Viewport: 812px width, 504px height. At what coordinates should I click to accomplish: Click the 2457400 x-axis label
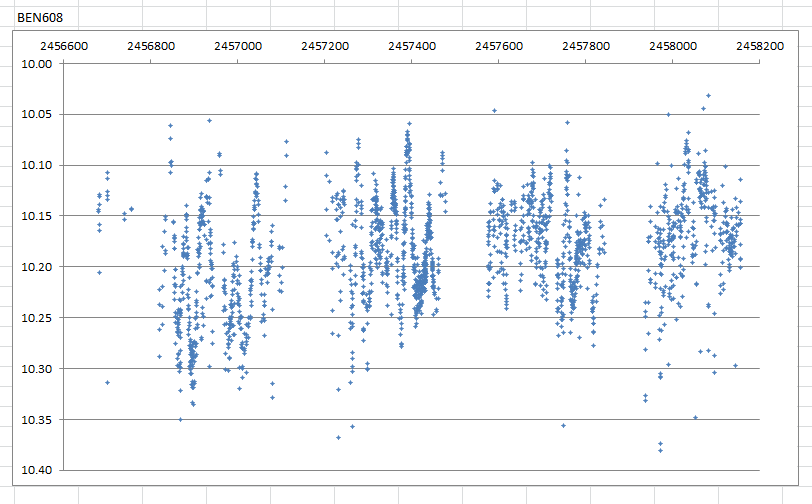pyautogui.click(x=411, y=46)
